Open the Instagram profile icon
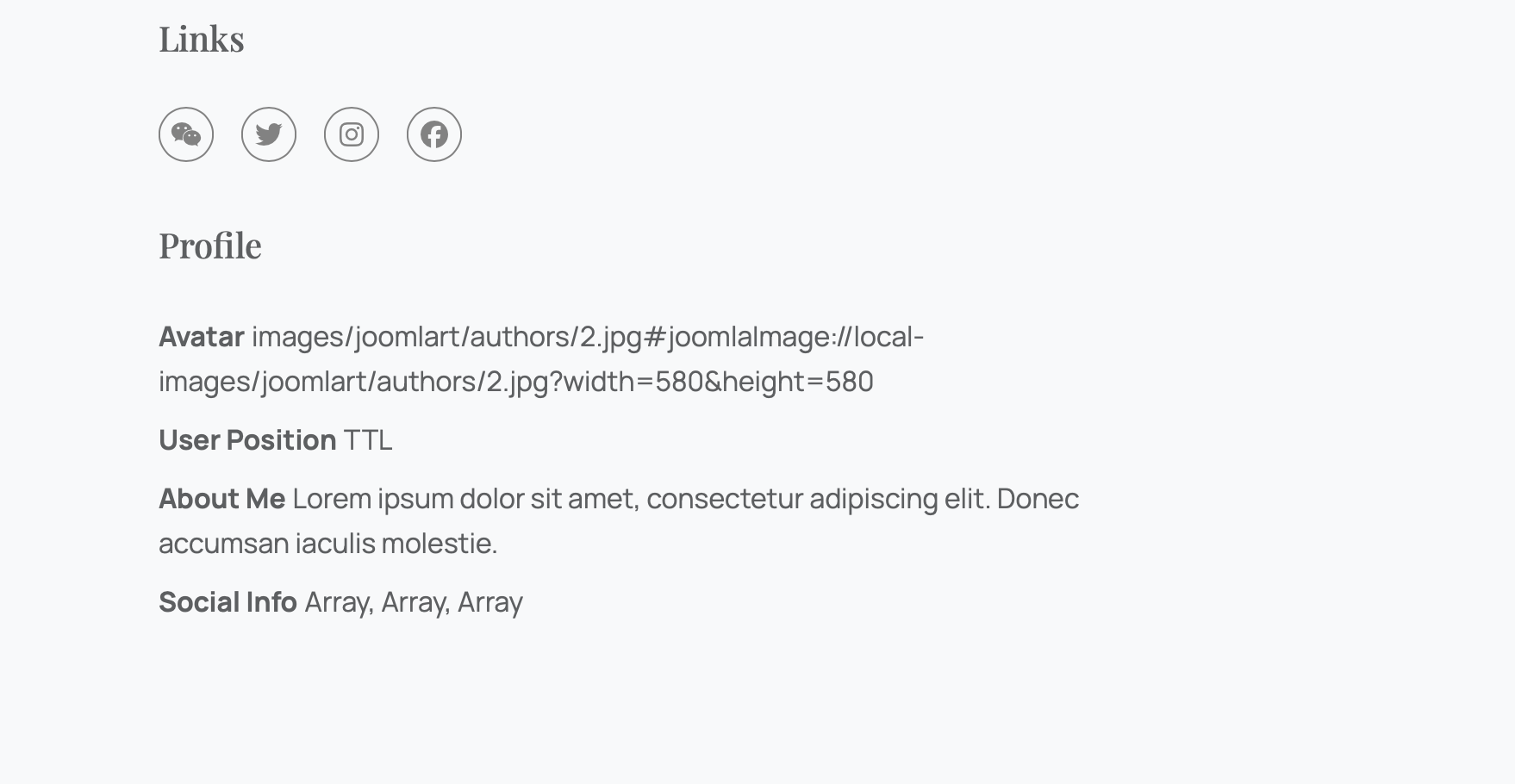The image size is (1515, 784). 352,134
